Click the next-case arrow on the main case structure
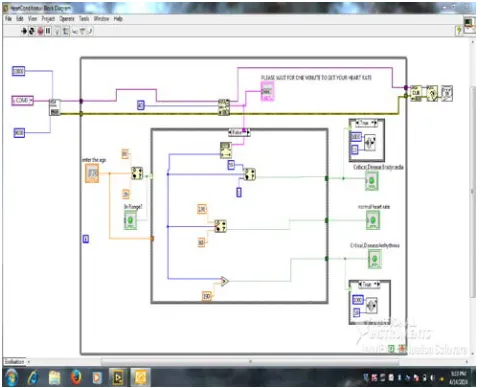This screenshot has width=484, height=388. pyautogui.click(x=248, y=132)
